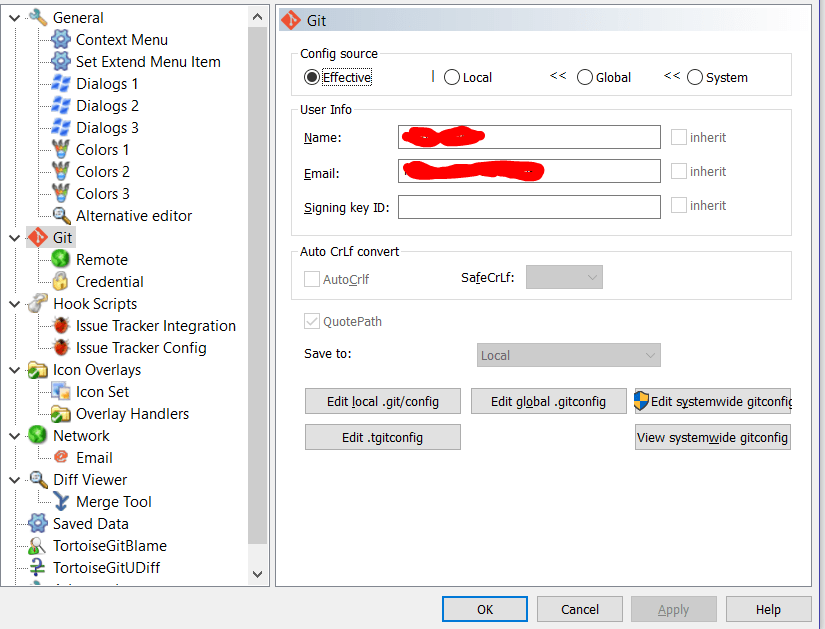This screenshot has height=629, width=825.
Task: Toggle inherit checkbox for Signing key ID
Action: pos(679,205)
